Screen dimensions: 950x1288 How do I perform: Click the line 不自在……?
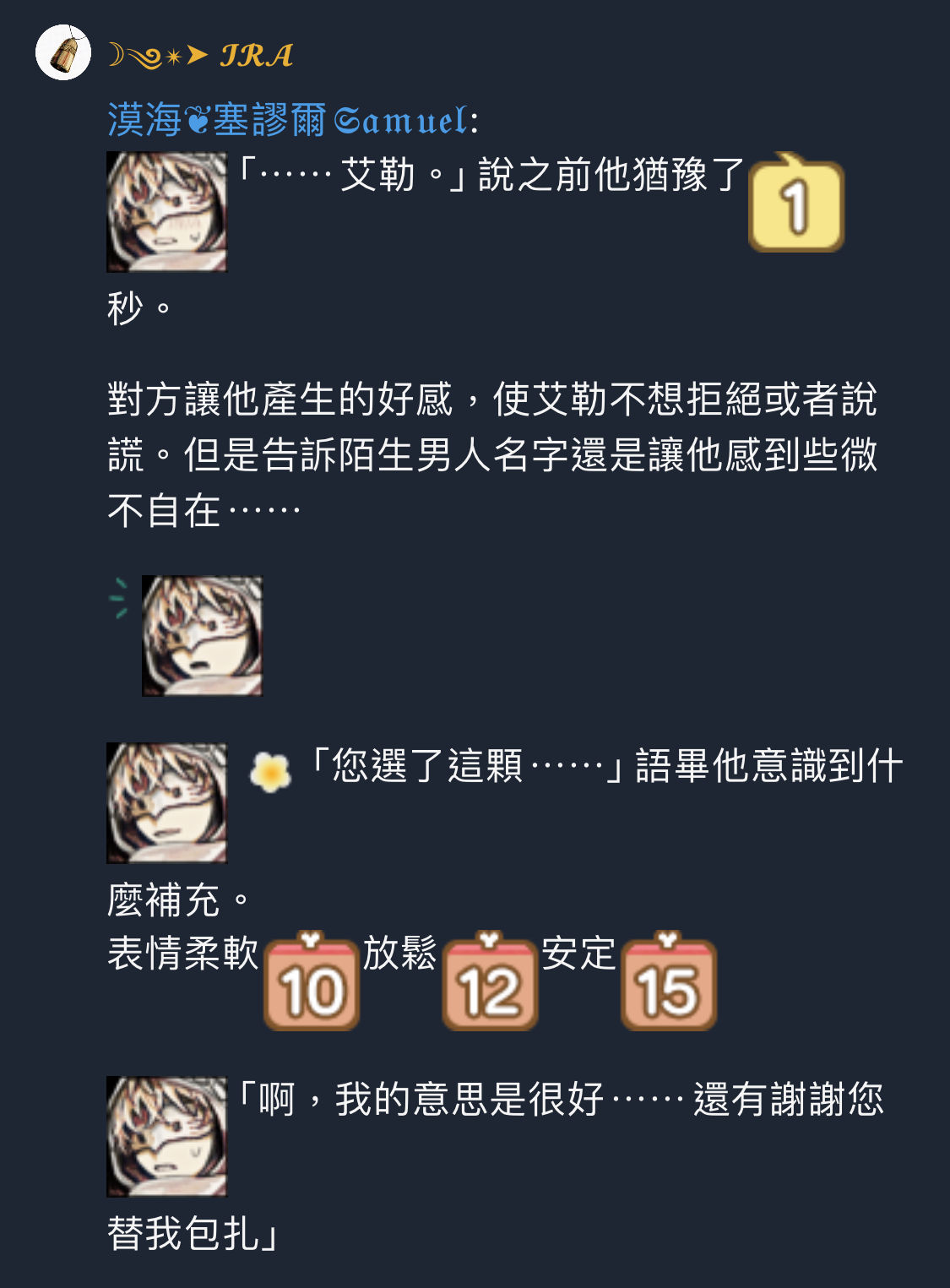(204, 511)
